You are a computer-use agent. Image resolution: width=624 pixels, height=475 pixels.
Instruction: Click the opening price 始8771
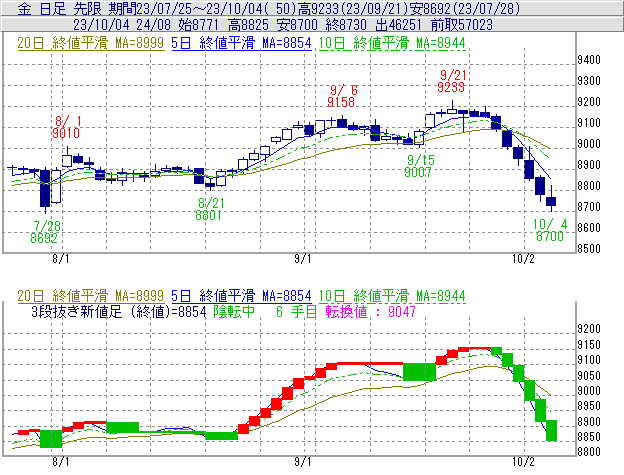(199, 25)
